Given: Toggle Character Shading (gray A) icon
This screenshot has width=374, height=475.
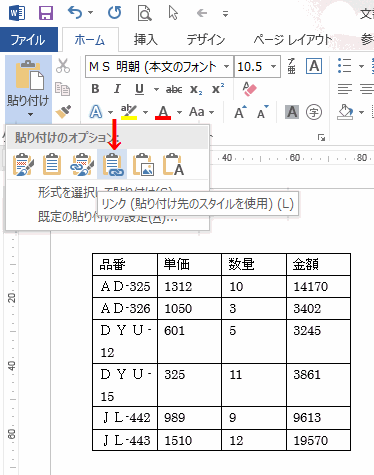Looking at the screenshot, I should click(292, 112).
